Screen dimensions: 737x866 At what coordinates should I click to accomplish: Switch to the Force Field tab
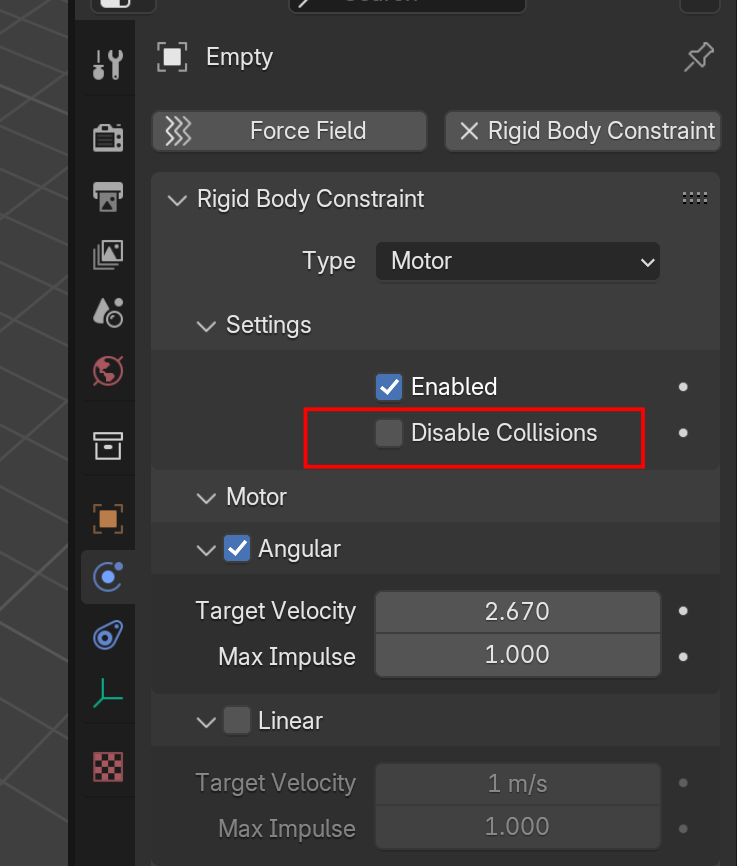tap(289, 130)
